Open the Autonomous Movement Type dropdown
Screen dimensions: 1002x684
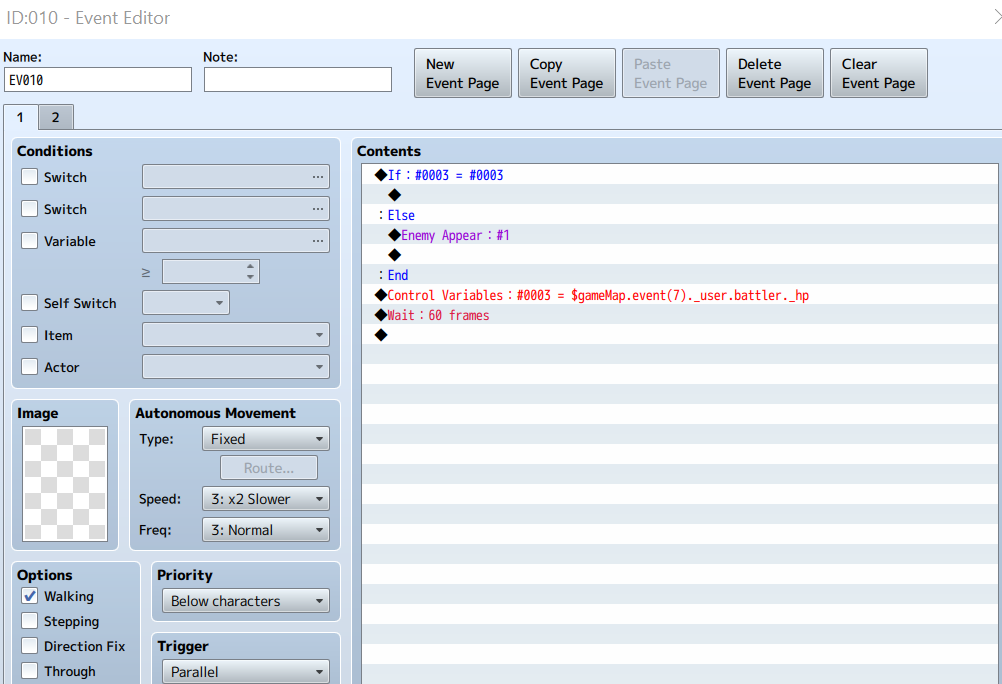[266, 439]
